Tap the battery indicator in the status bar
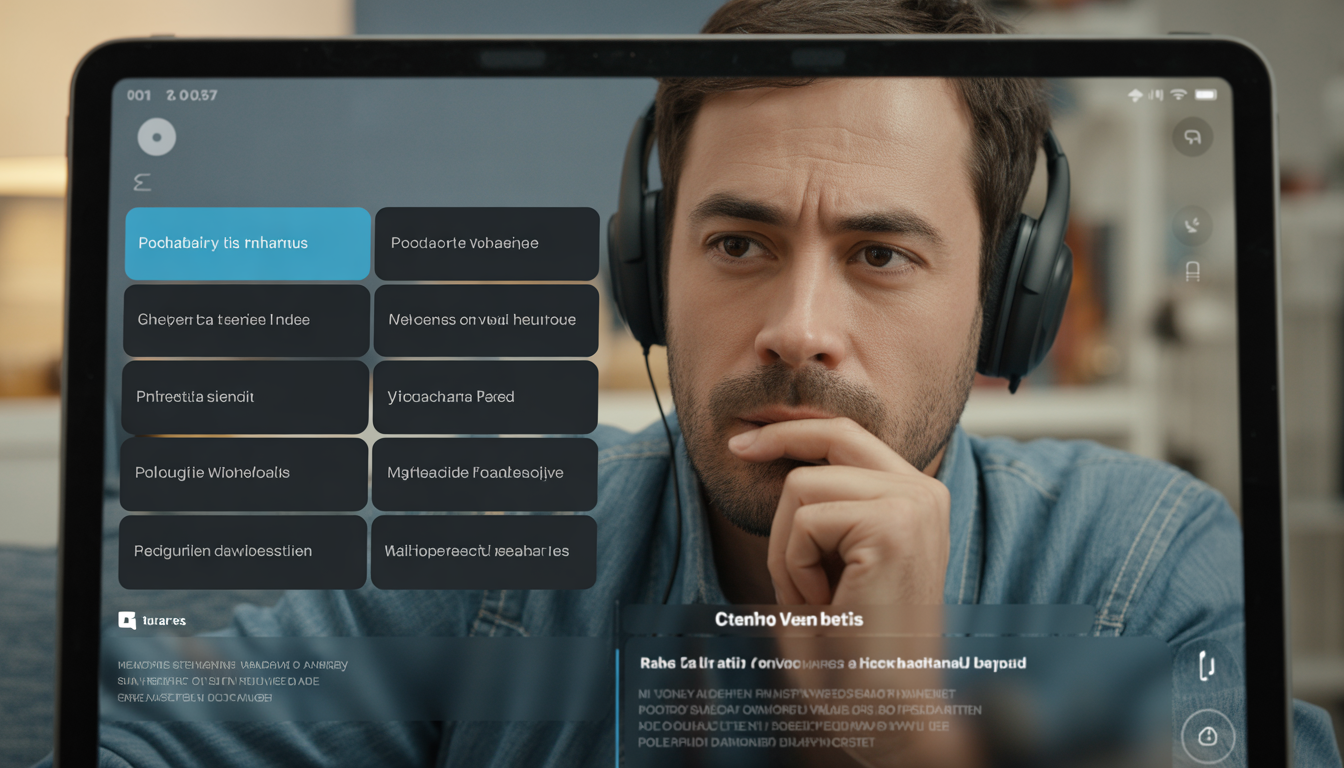1344x768 pixels. (1206, 95)
